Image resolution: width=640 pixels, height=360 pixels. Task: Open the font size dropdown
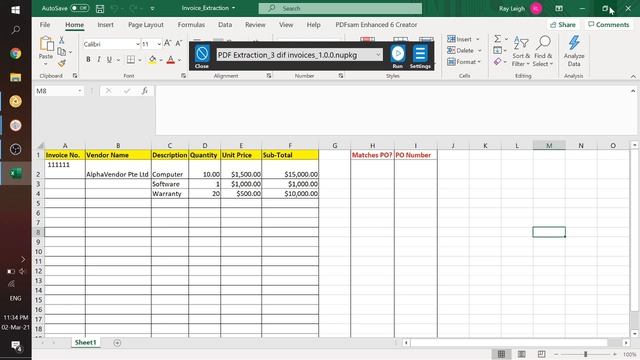click(159, 44)
